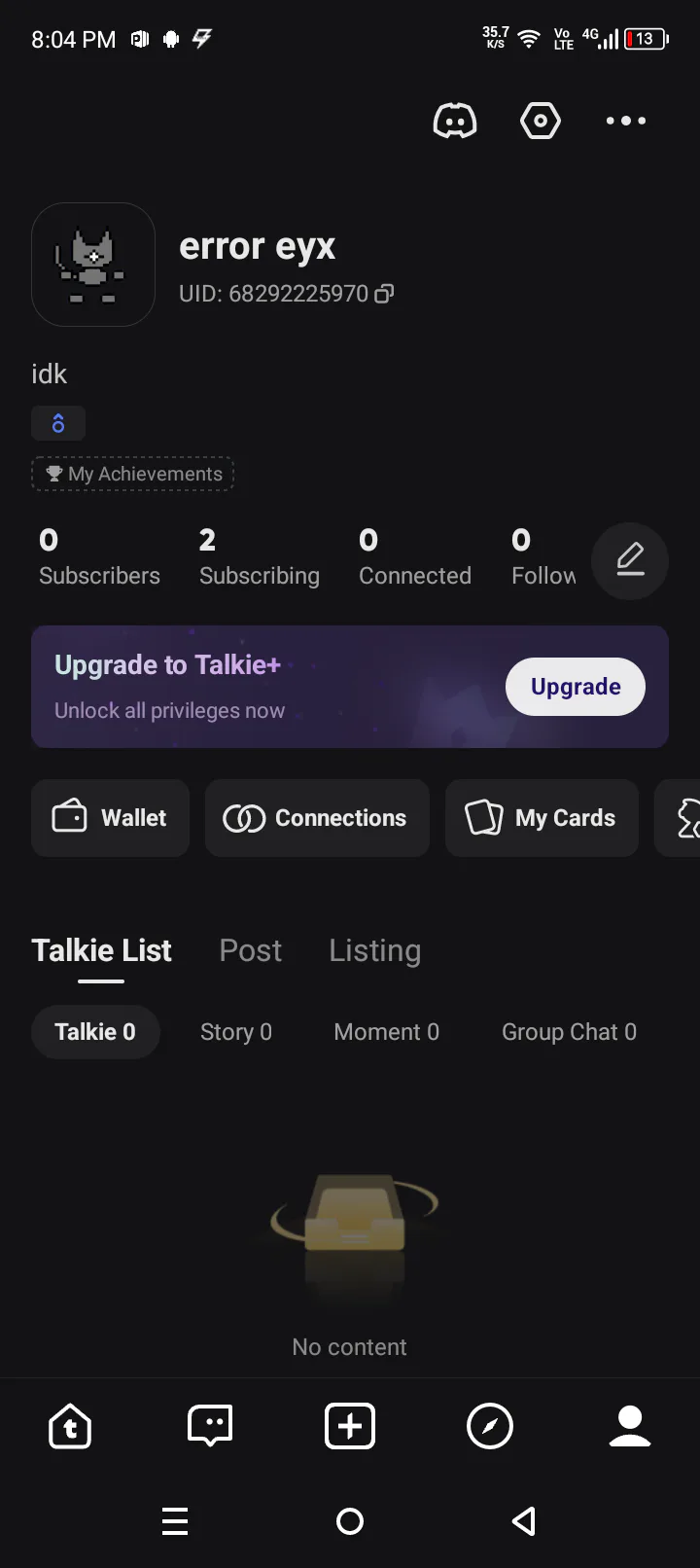Image resolution: width=700 pixels, height=1568 pixels.
Task: Go to the Talkie home tab icon
Action: 70,1427
